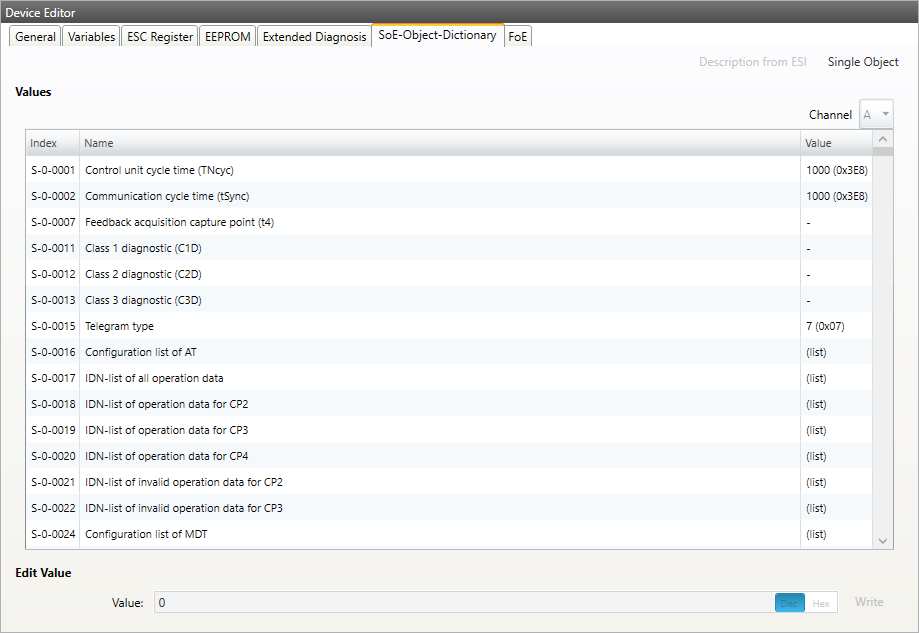Screen dimensions: 919x633
Task: Open the FoE tab
Action: click(x=518, y=37)
